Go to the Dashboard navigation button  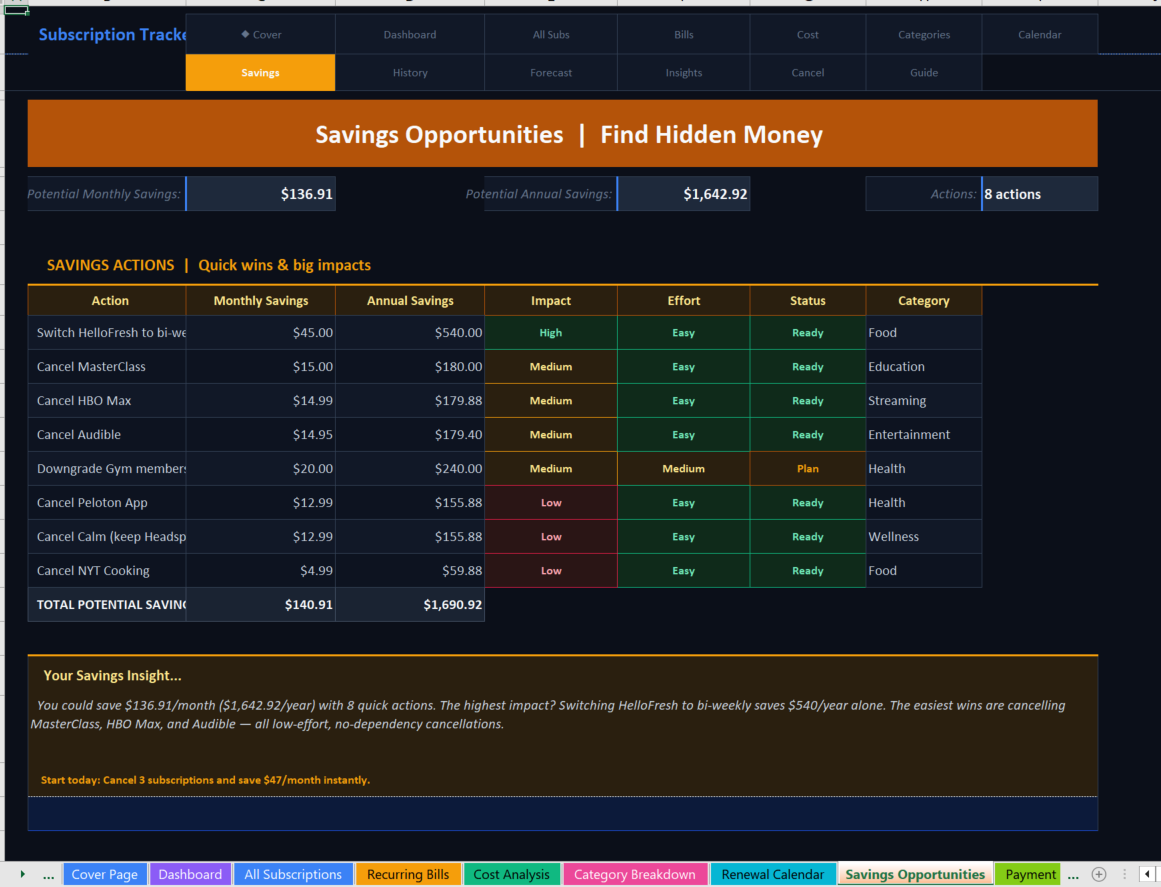[409, 34]
